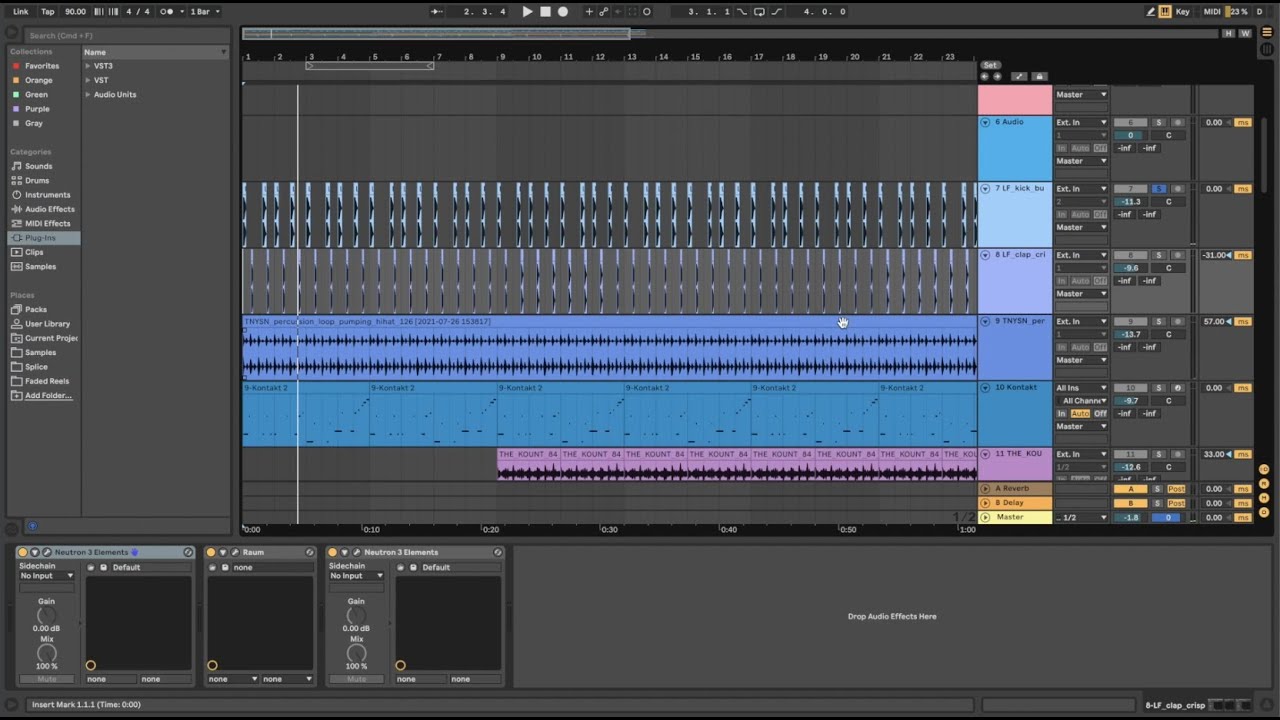The width and height of the screenshot is (1280, 720).
Task: Select the Plug-Ins category
Action: pyautogui.click(x=40, y=238)
